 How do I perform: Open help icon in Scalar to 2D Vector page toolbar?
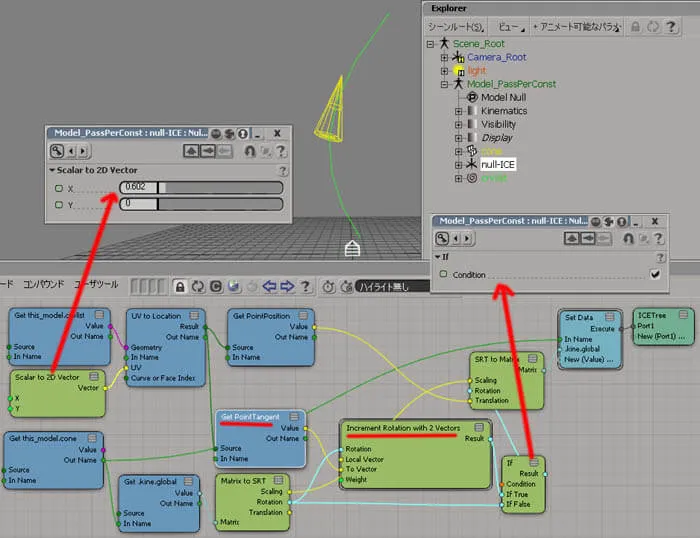pos(281,151)
